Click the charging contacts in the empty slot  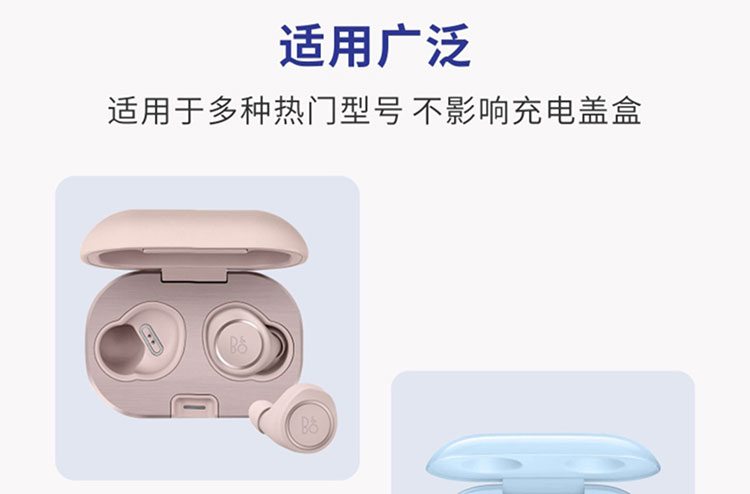coord(152,339)
